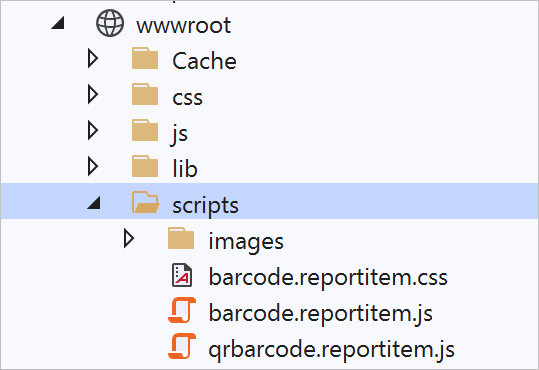
Task: Click the barcode.reportitem.js script file icon
Action: [x=182, y=311]
